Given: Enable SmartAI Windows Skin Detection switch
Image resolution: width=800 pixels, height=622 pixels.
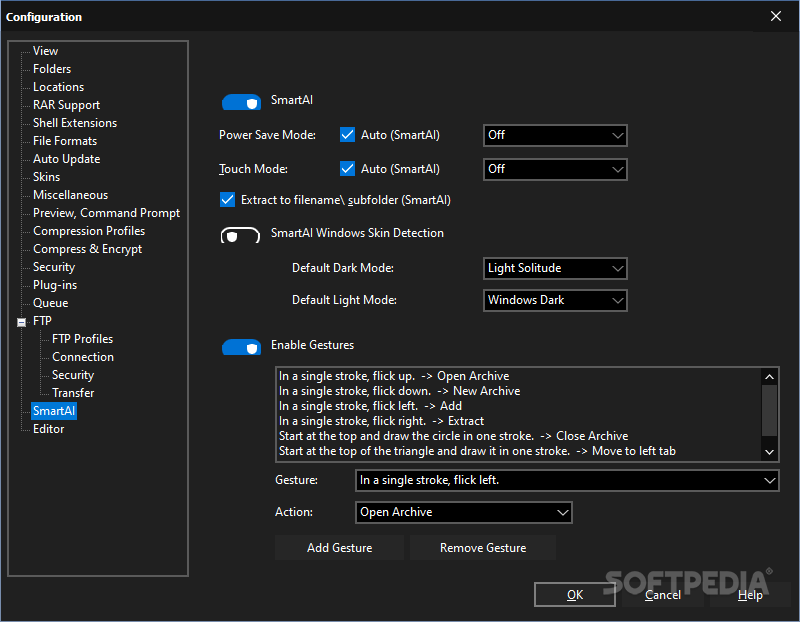Looking at the screenshot, I should point(240,235).
